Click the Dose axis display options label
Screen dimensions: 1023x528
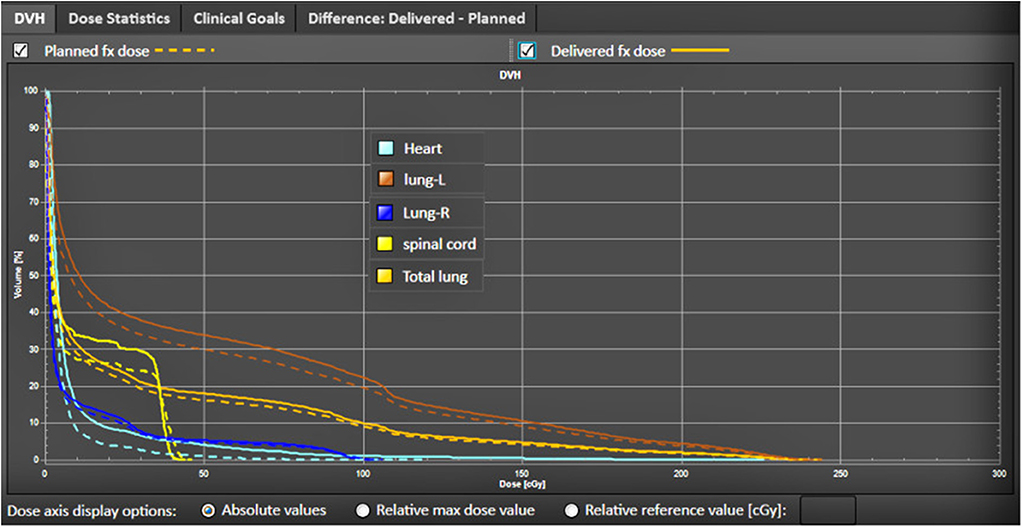click(91, 510)
